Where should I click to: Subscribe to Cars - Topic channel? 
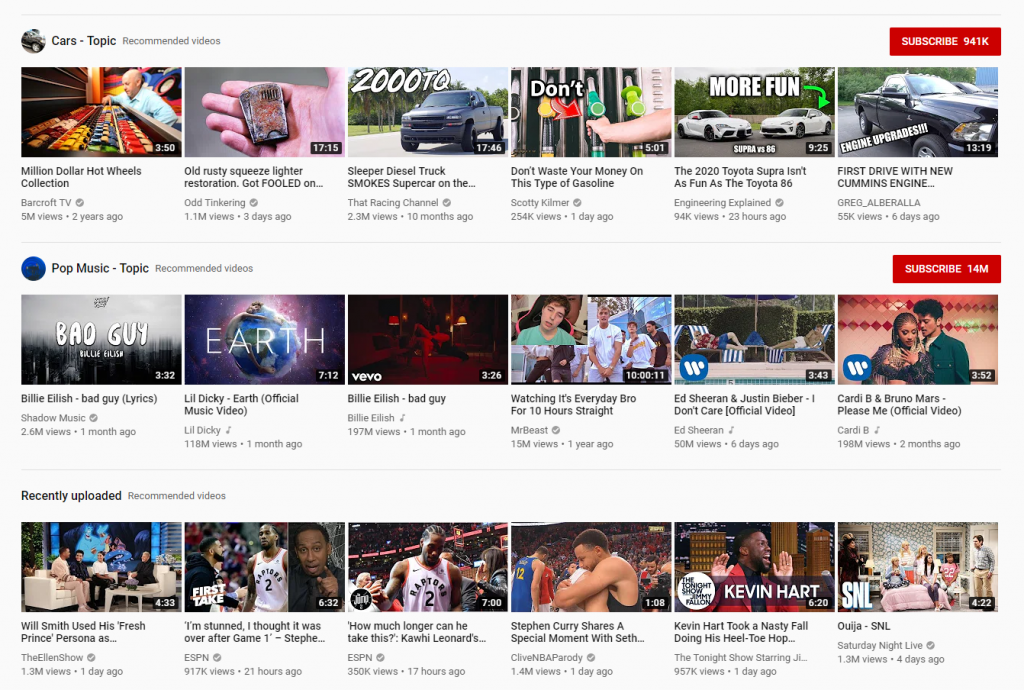coord(945,41)
